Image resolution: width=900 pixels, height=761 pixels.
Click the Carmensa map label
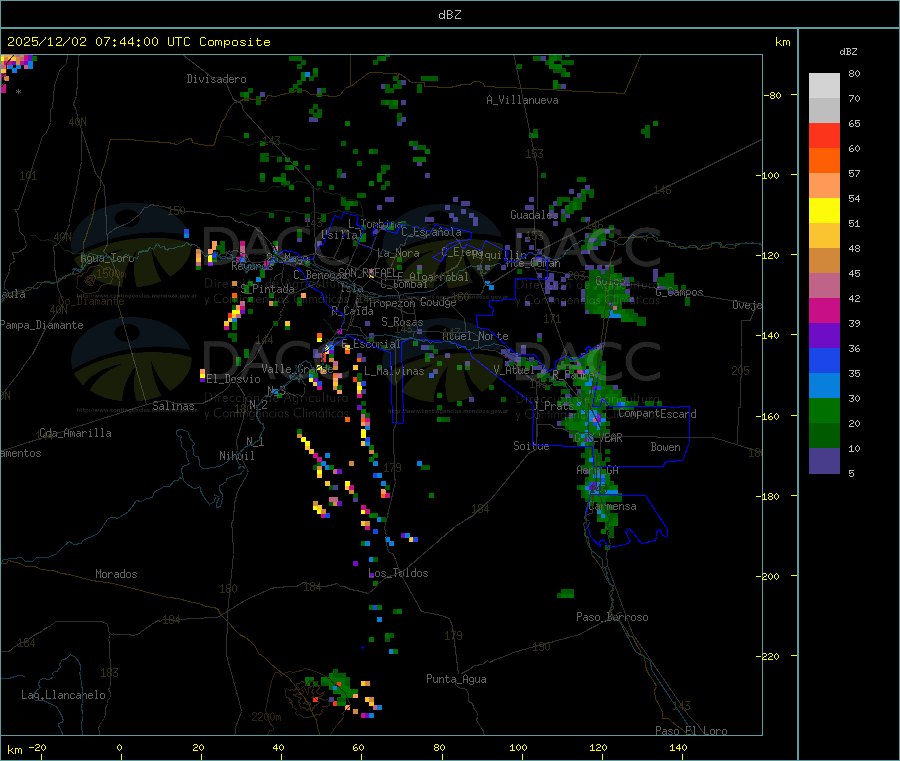tap(612, 506)
